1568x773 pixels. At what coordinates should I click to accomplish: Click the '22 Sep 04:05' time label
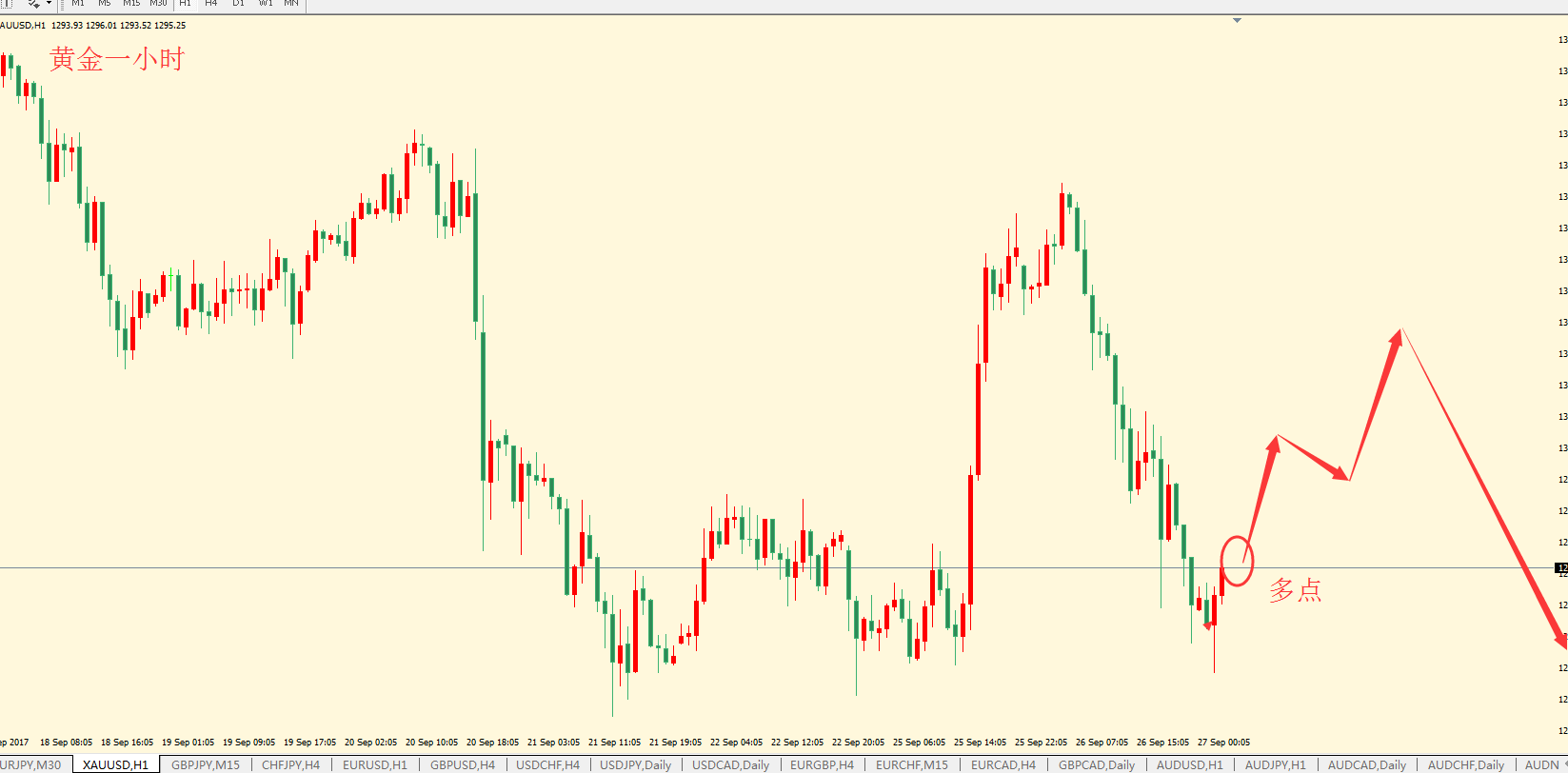[736, 743]
